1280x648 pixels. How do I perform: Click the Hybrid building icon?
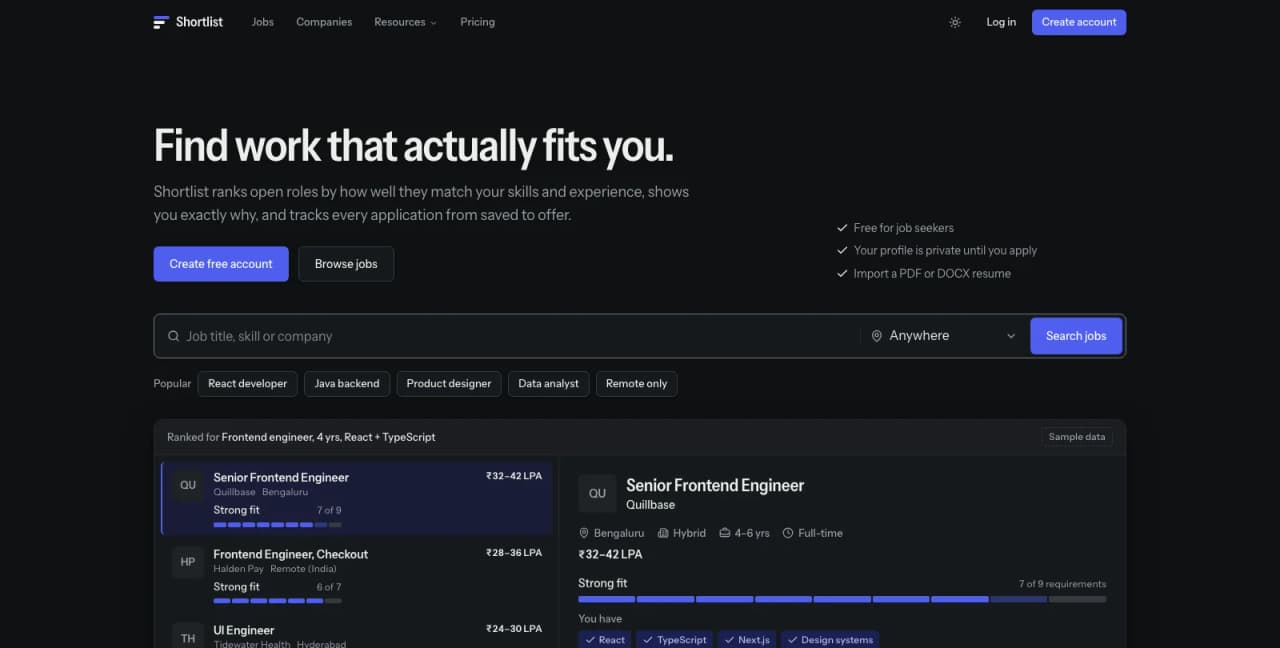[x=664, y=533]
